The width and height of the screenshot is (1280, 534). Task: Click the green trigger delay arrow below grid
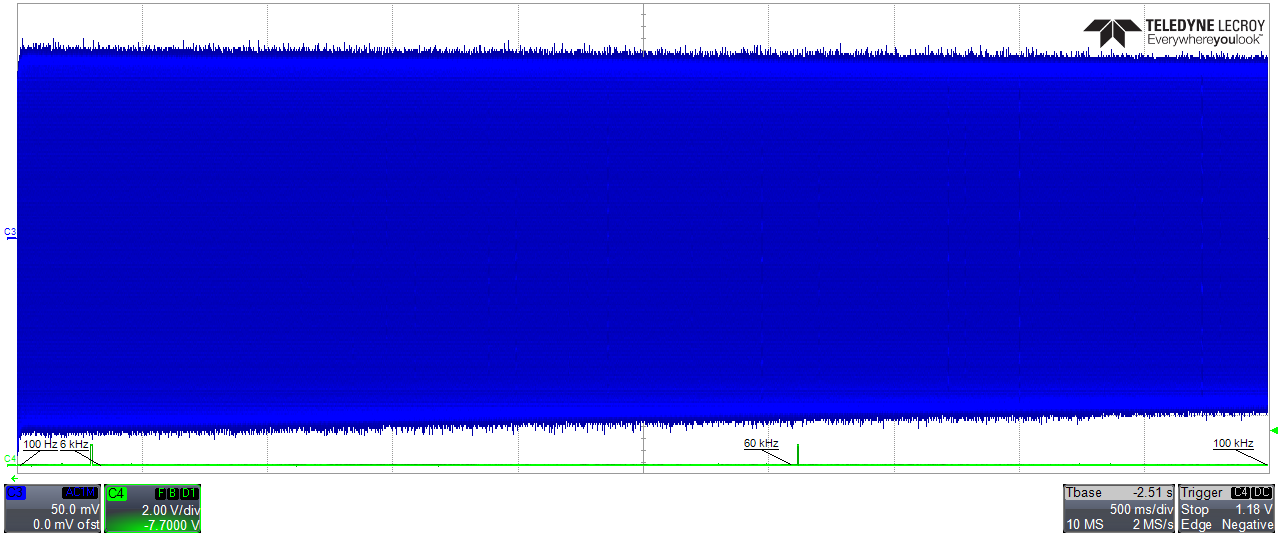pos(14,478)
